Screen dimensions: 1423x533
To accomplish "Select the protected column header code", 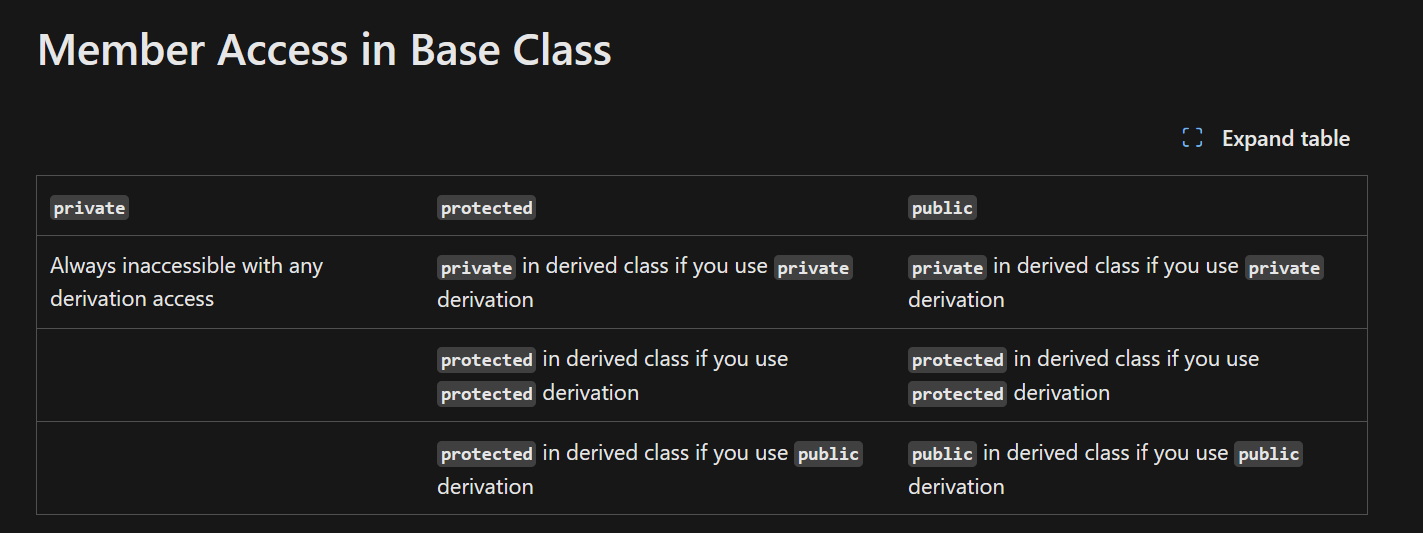I will [x=486, y=208].
